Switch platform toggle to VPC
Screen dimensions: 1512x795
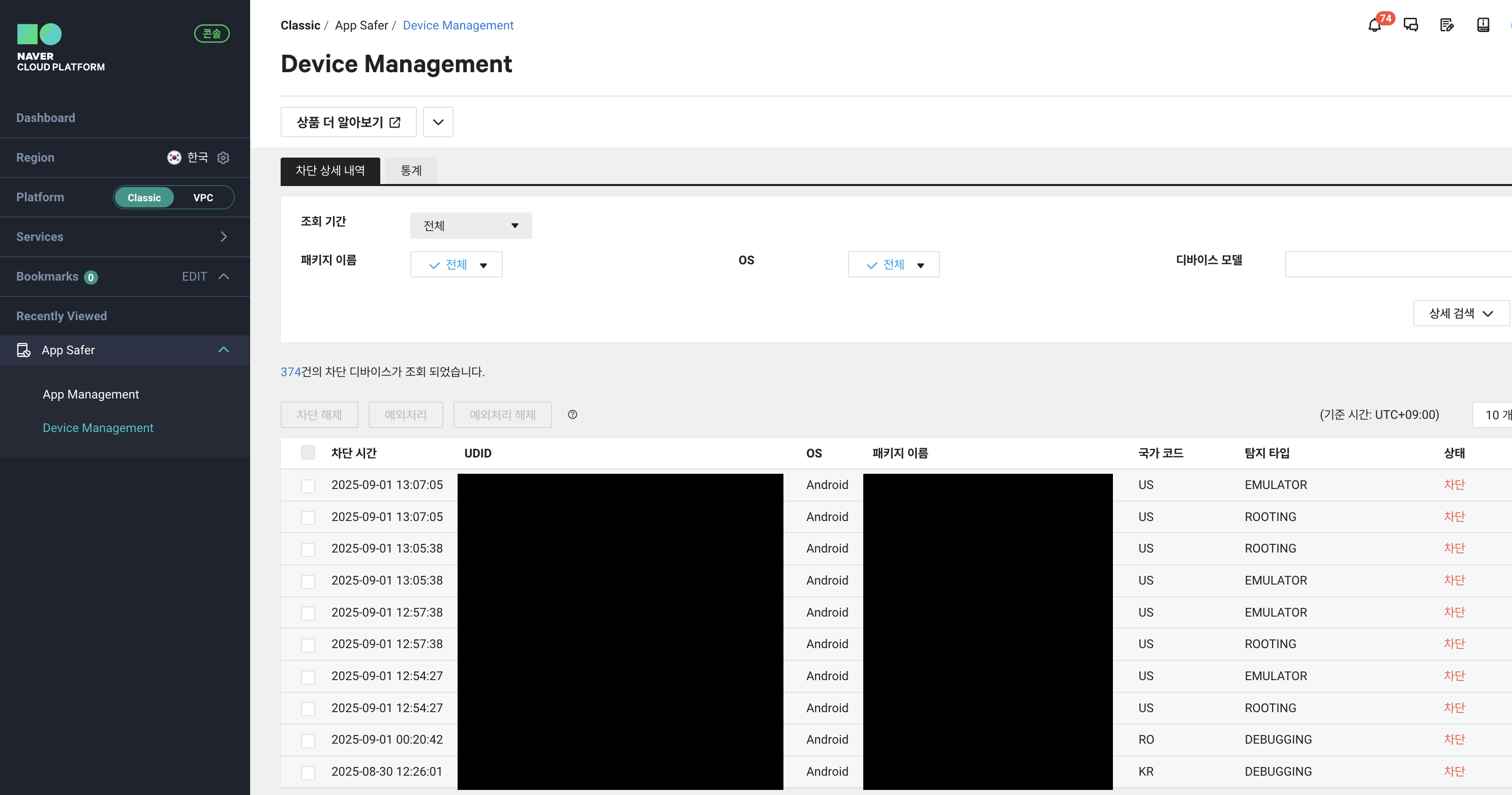tap(203, 198)
